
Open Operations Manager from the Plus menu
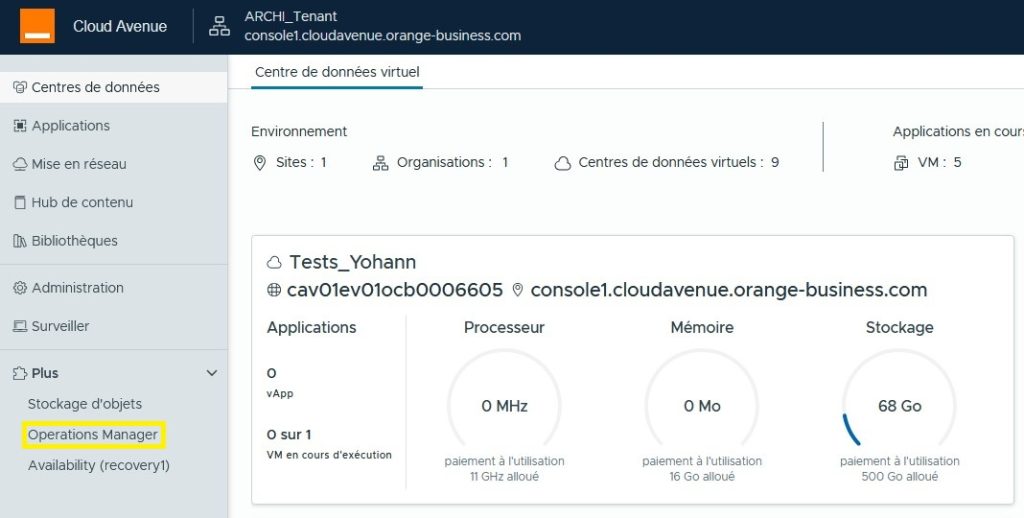click(x=93, y=435)
